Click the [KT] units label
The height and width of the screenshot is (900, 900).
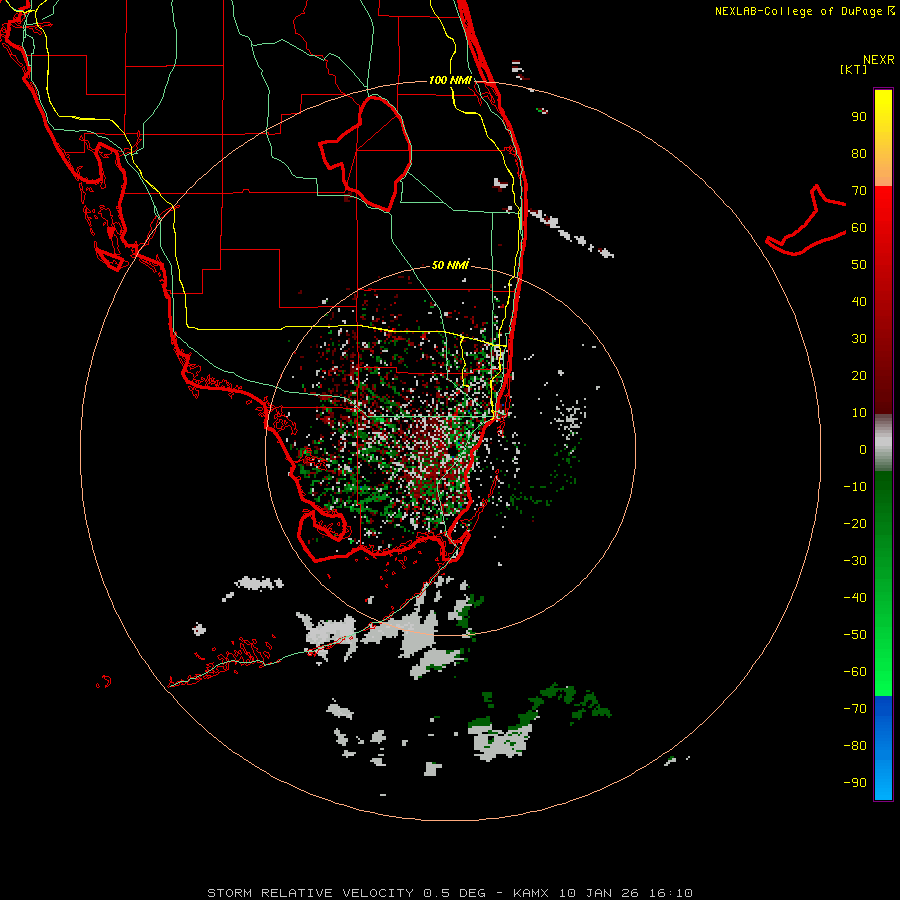click(x=854, y=69)
